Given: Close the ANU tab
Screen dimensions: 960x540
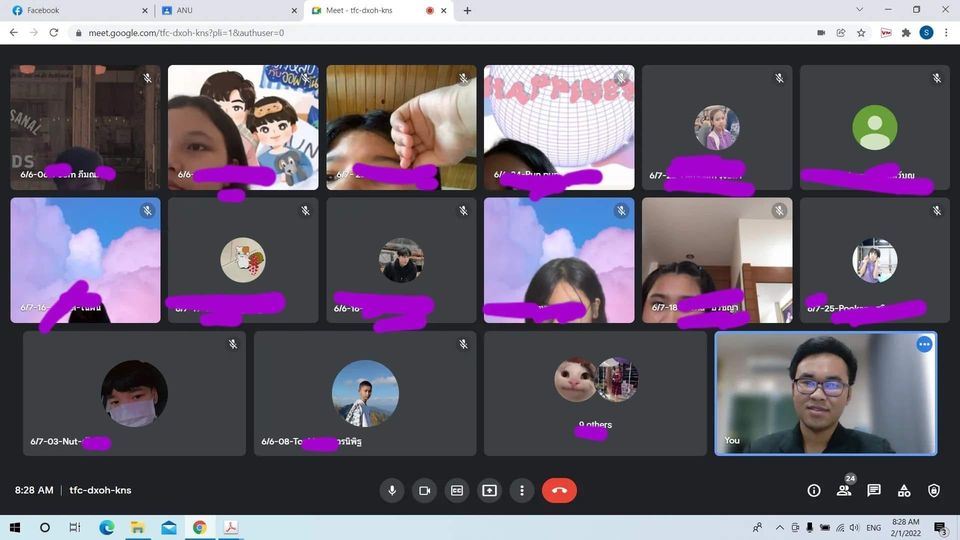Looking at the screenshot, I should click(294, 10).
